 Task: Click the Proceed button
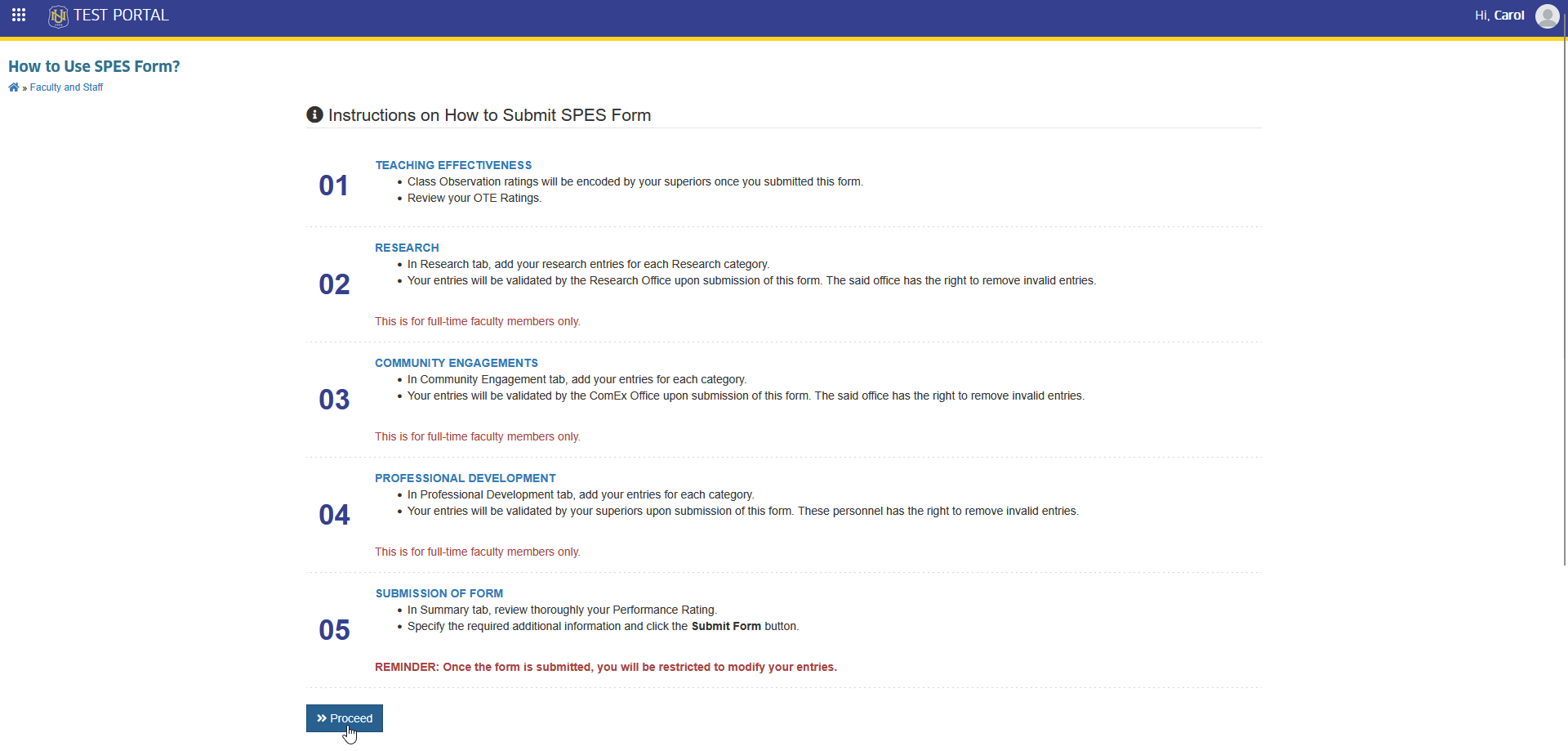click(345, 718)
